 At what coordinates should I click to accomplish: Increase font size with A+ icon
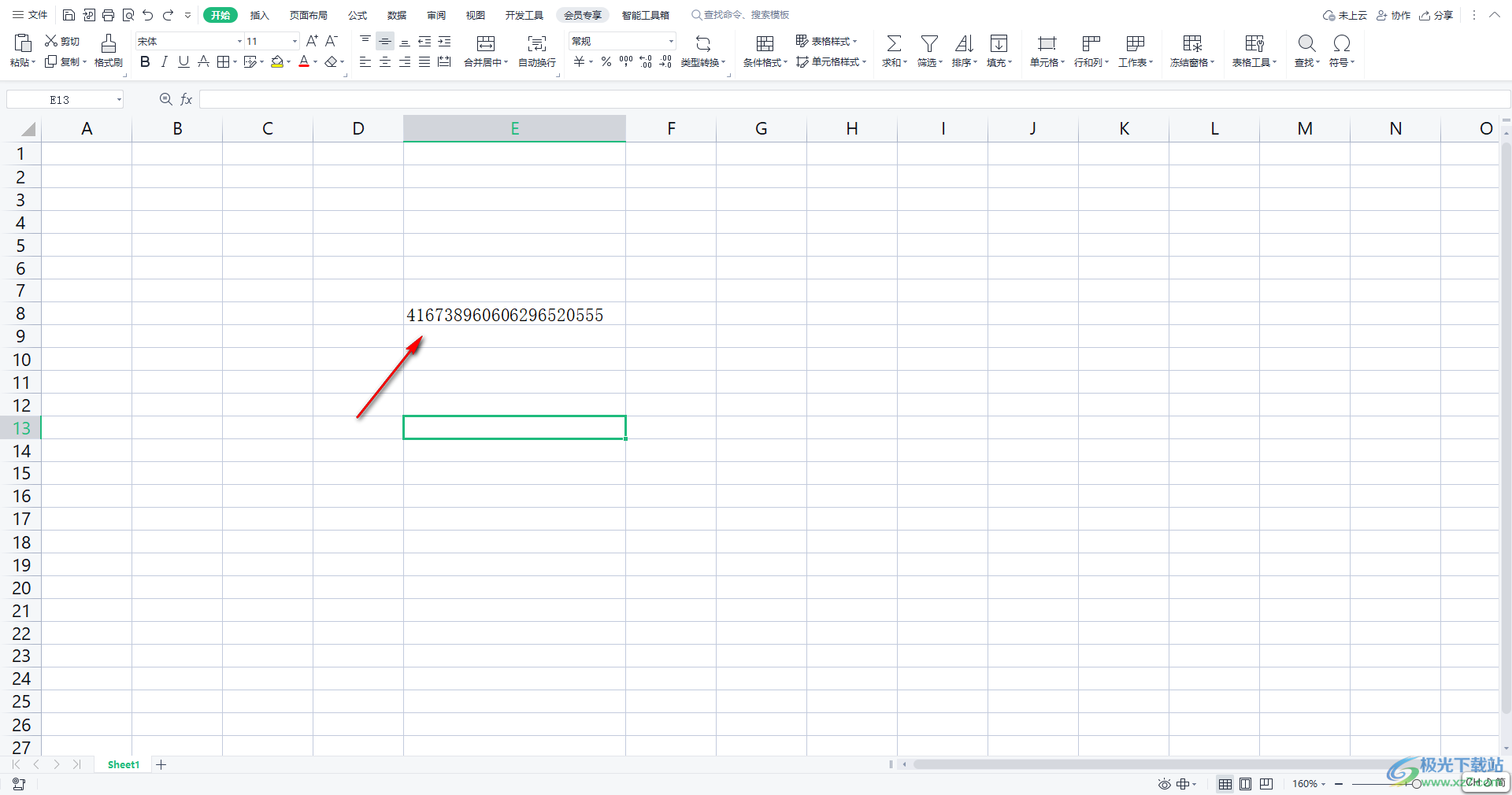[x=312, y=41]
